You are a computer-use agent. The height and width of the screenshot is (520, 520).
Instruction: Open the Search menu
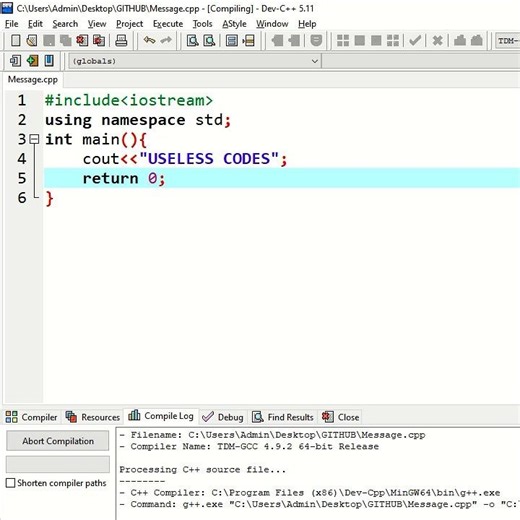[x=65, y=24]
